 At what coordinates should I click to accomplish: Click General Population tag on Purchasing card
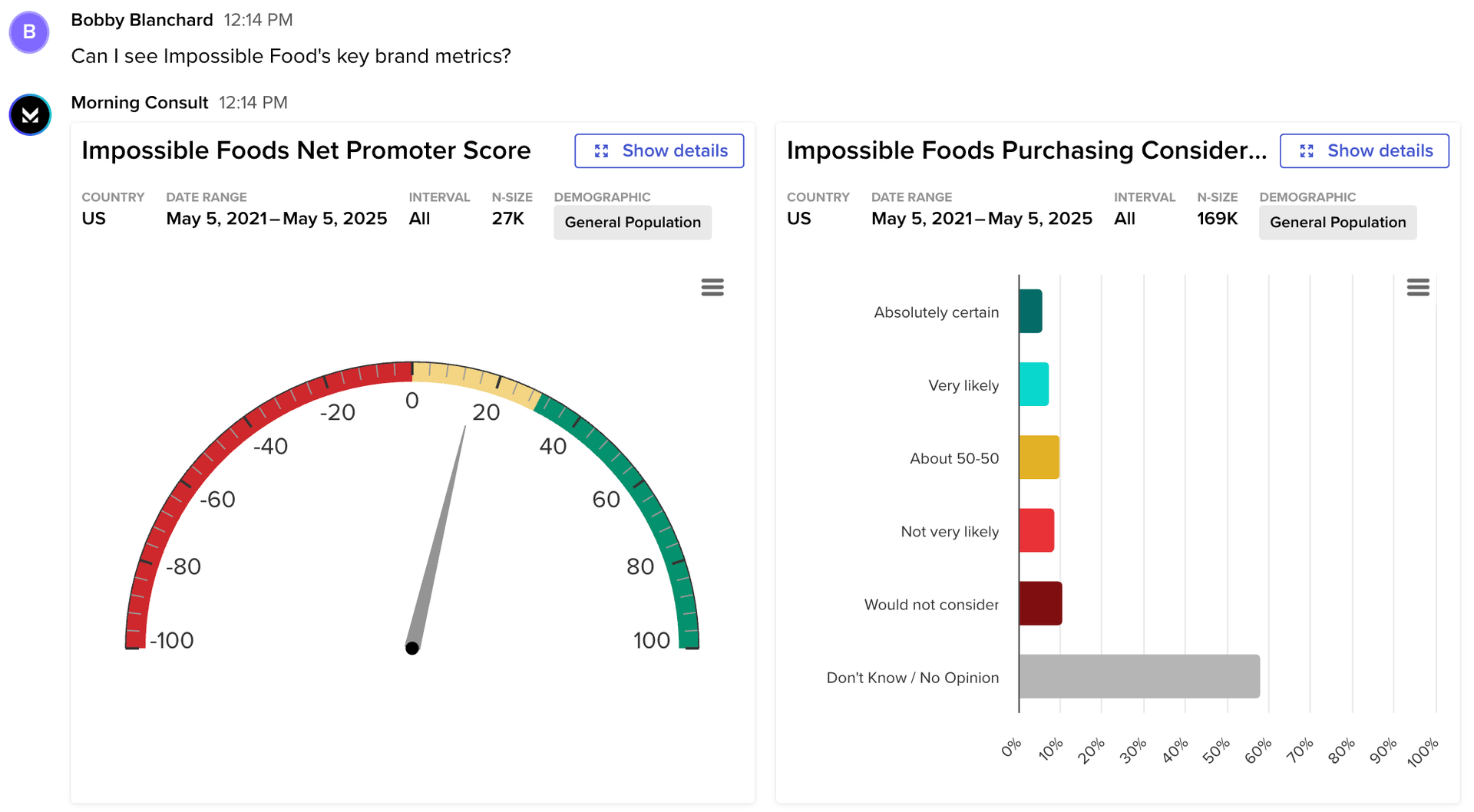(x=1337, y=223)
